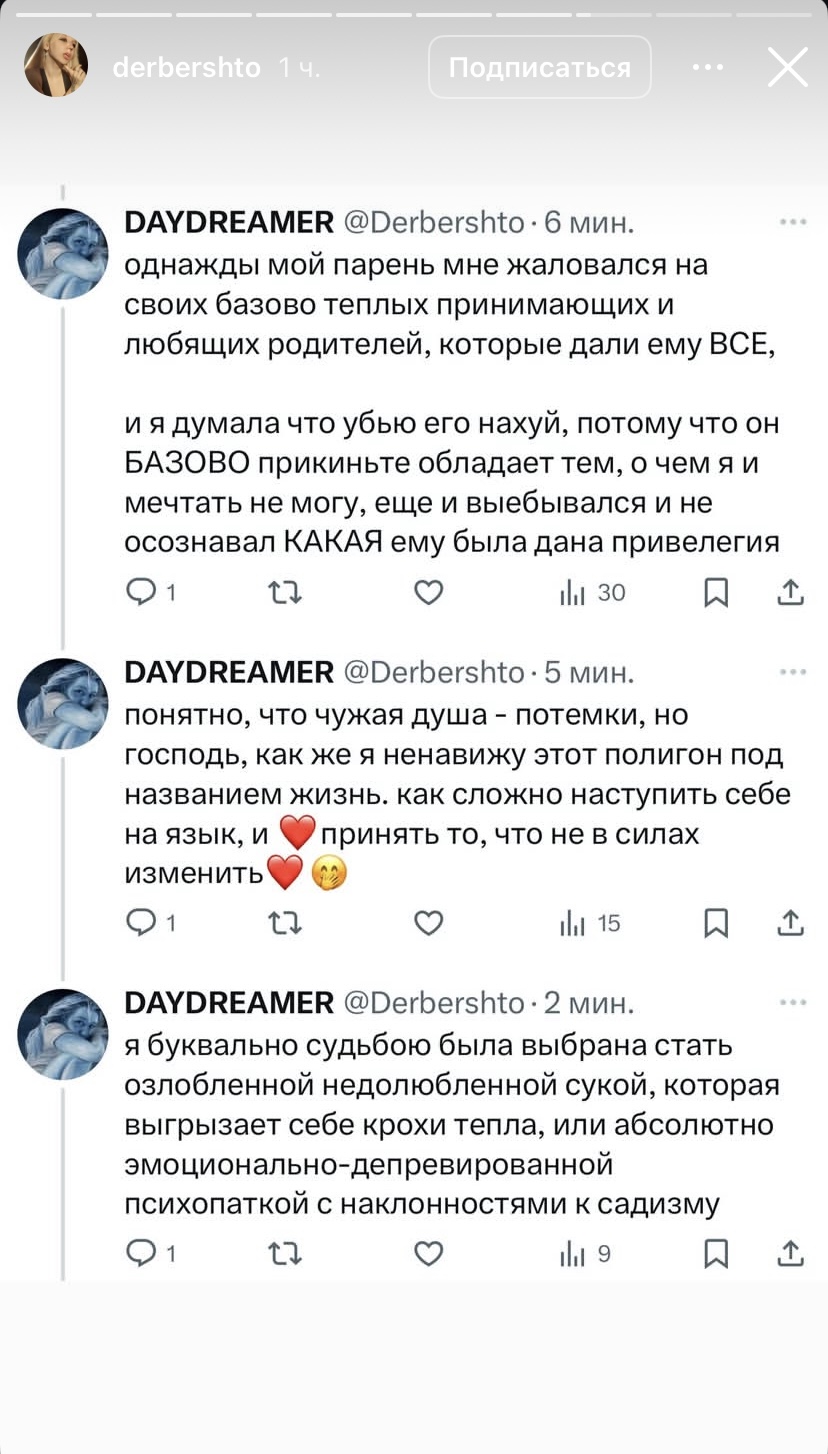
Task: Retweet the tweet posted 5 minutes ago
Action: coord(285,923)
